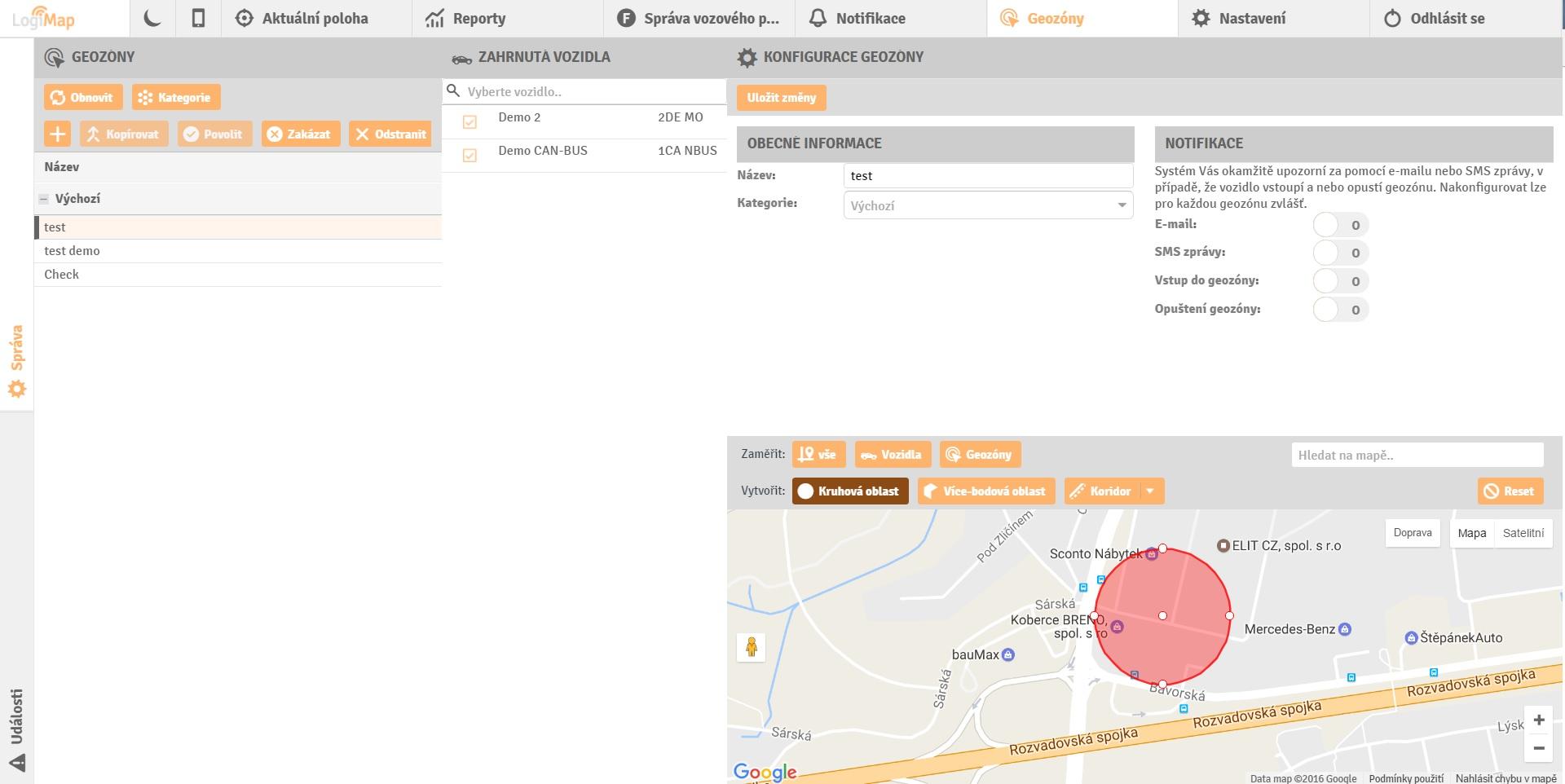This screenshot has width=1565, height=784.
Task: Click the Street View pegman icon
Action: click(752, 647)
